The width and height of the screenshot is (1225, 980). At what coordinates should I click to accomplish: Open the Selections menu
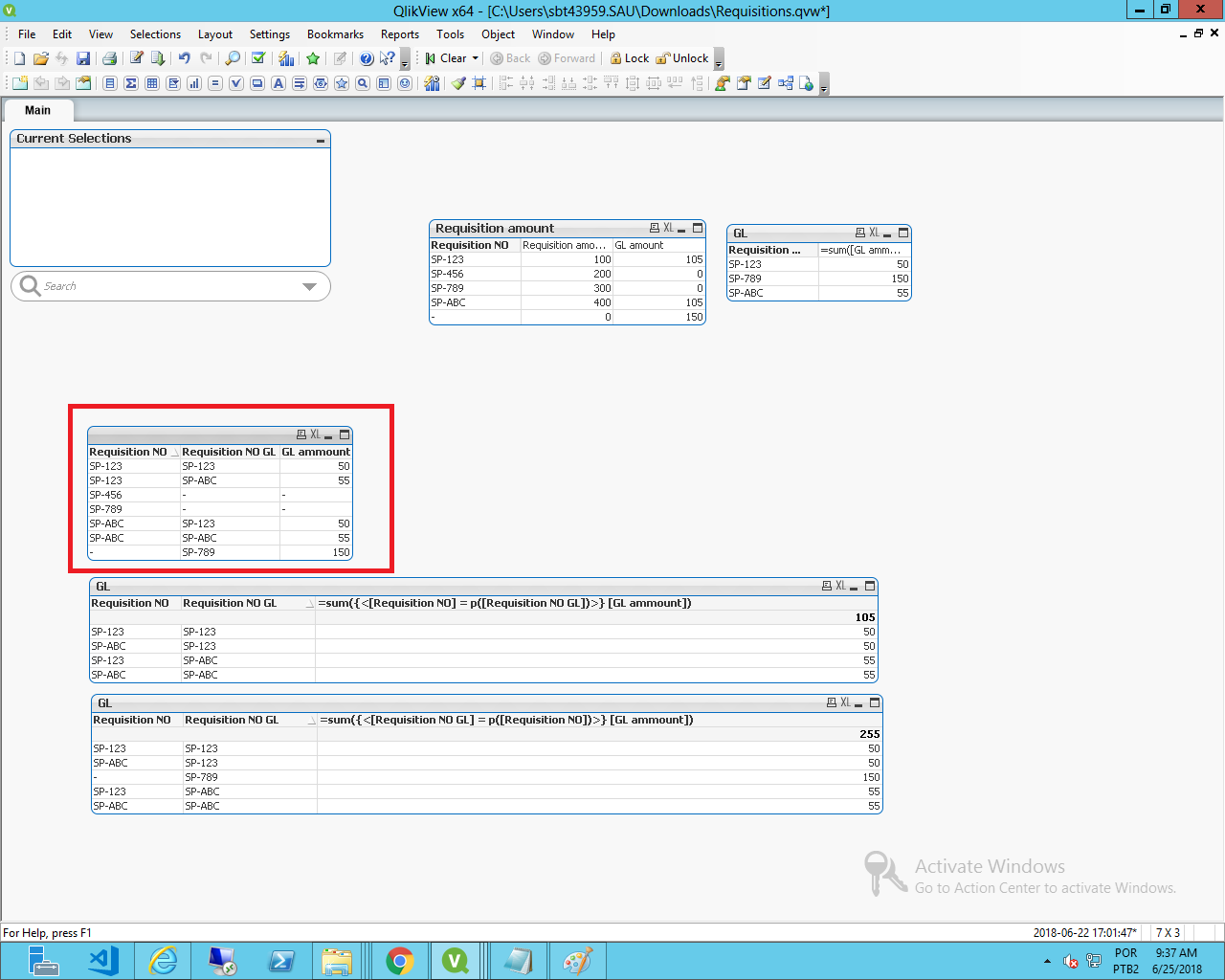click(x=155, y=34)
